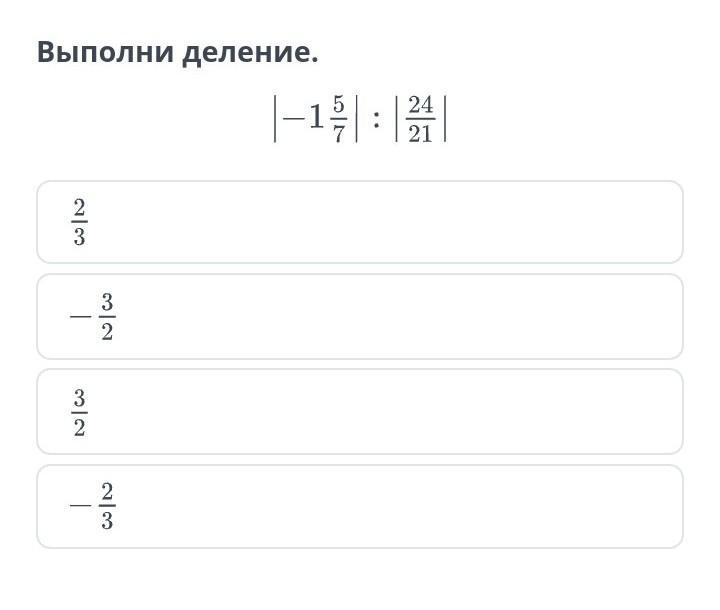This screenshot has height=610, width=720.
Task: Click the fraction 2/3 text in first option
Action: pyautogui.click(x=79, y=222)
